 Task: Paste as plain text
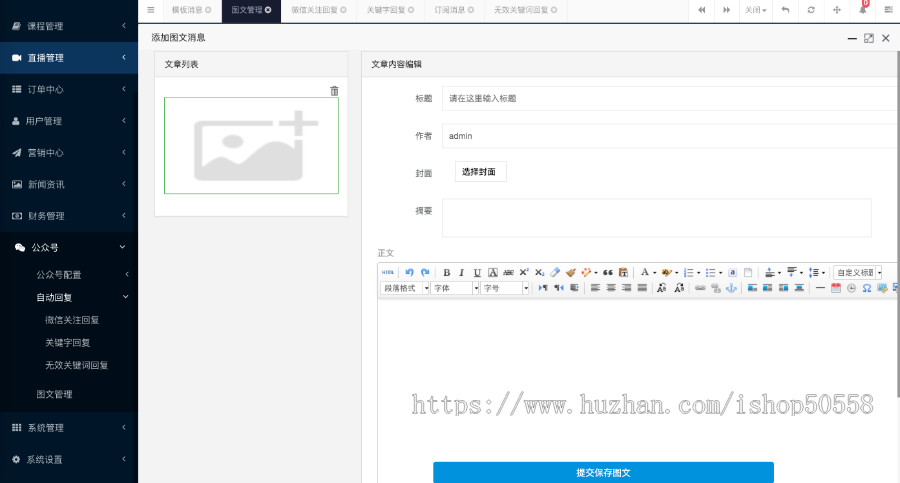click(x=623, y=272)
